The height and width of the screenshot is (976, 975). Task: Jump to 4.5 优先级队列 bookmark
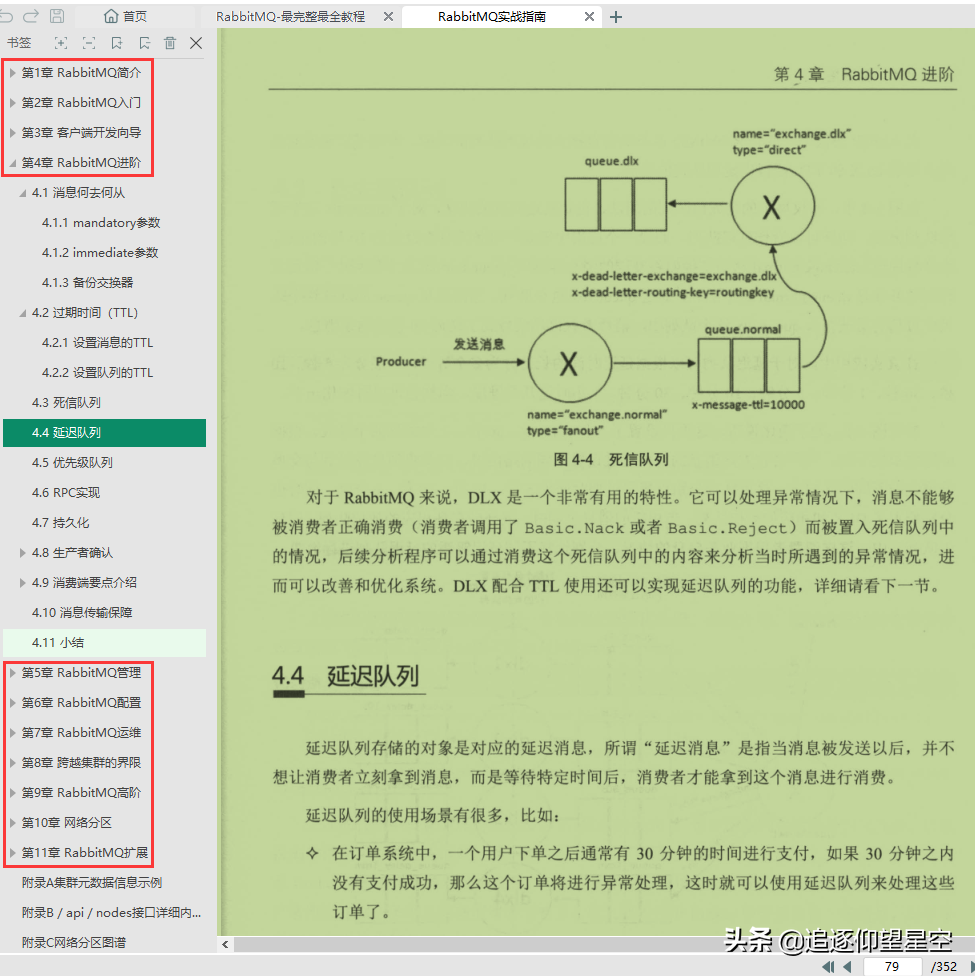pos(72,462)
